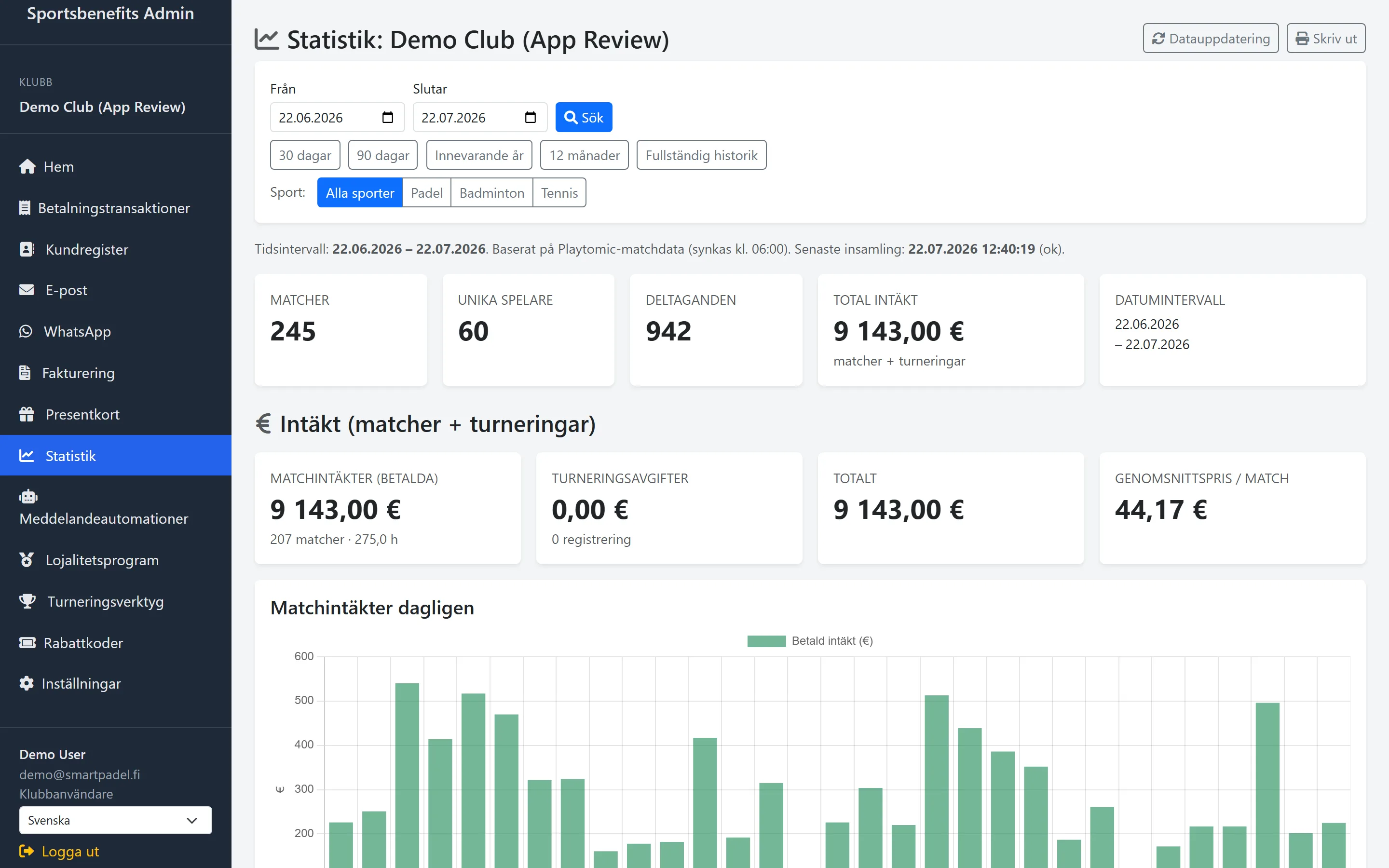This screenshot has height=868, width=1389.
Task: Go to E-post in sidebar
Action: pyautogui.click(x=115, y=290)
